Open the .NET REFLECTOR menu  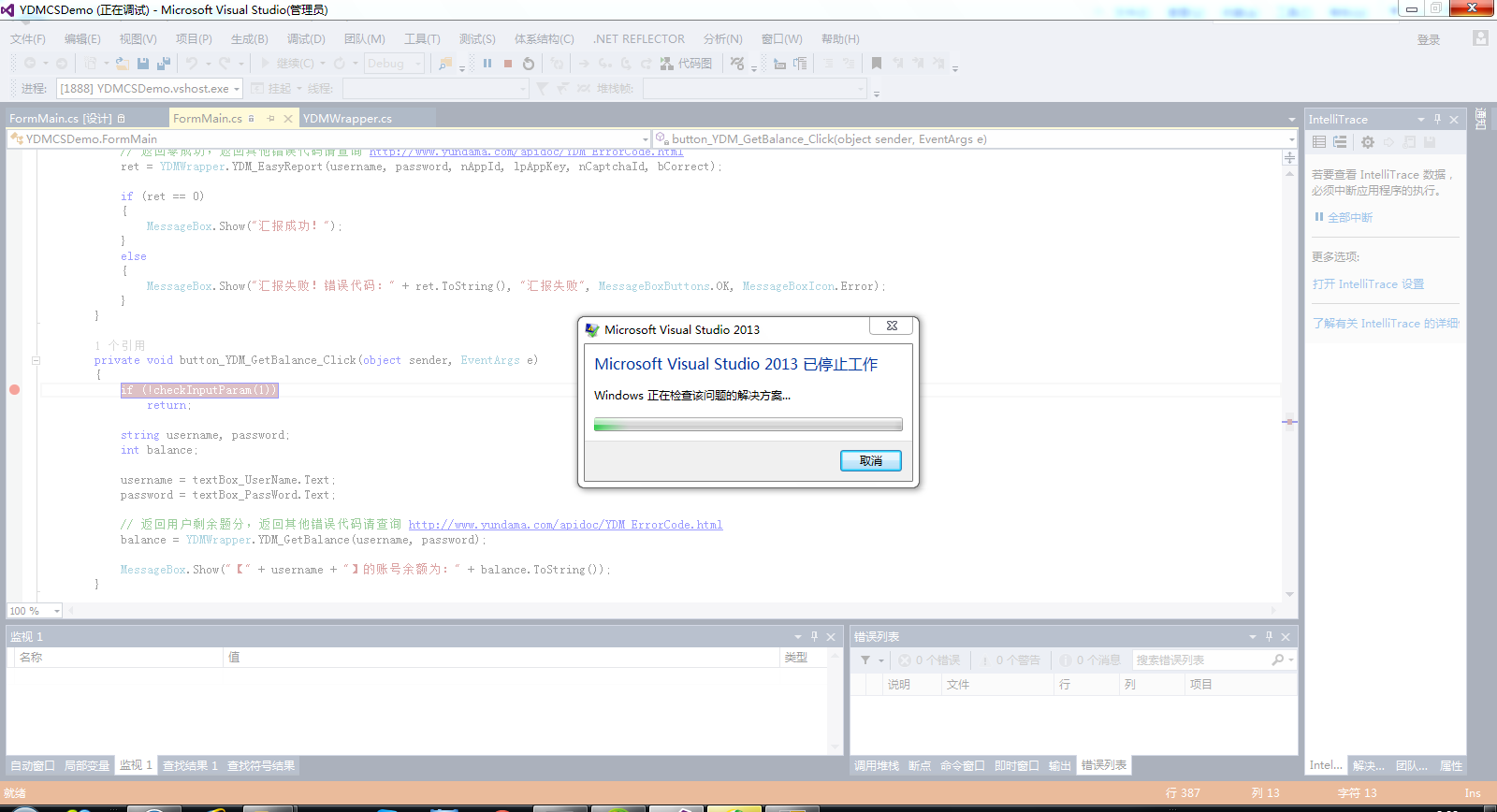[x=639, y=39]
